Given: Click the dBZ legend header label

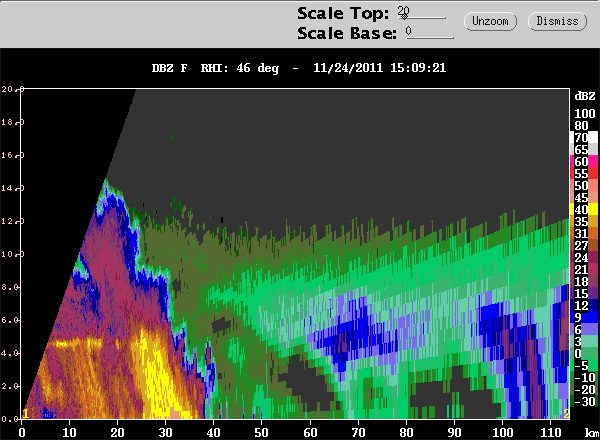Looking at the screenshot, I should click(585, 96).
